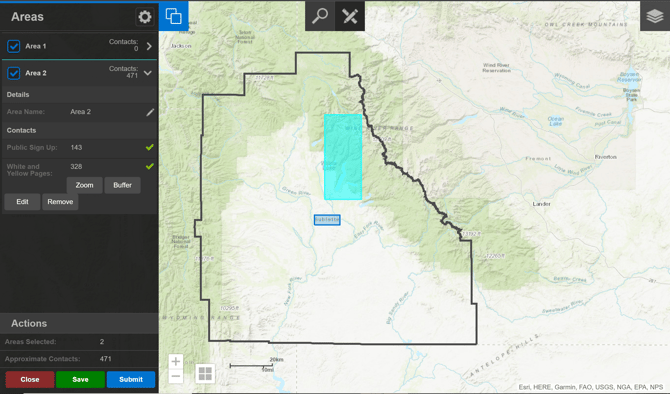The image size is (670, 394).
Task: Click the Riverton label on the map
Action: click(x=605, y=157)
